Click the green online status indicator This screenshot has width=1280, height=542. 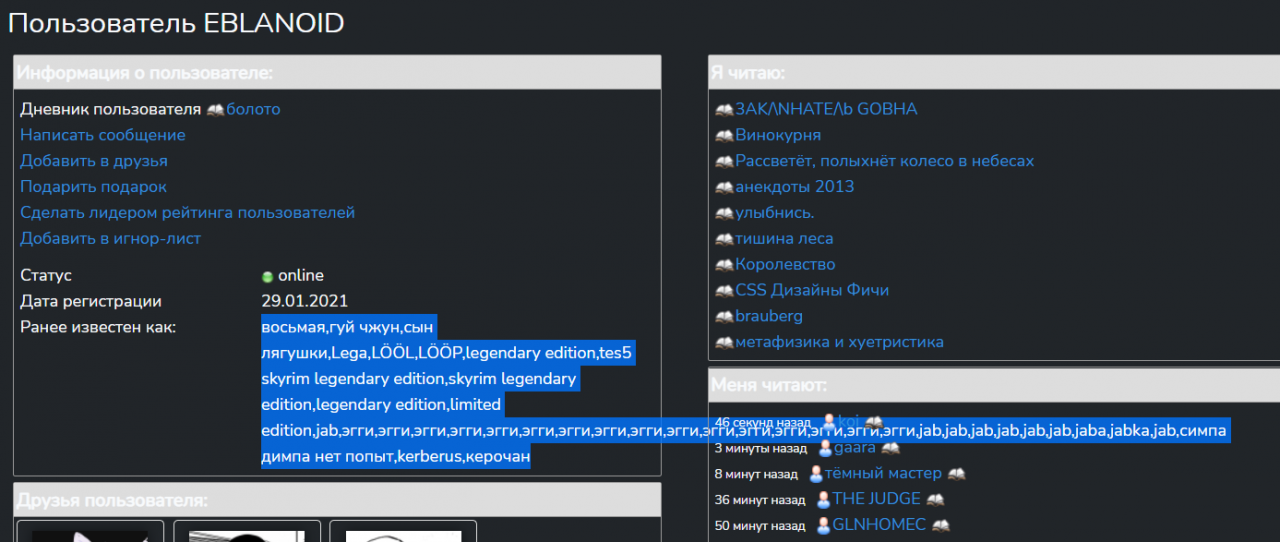click(267, 276)
